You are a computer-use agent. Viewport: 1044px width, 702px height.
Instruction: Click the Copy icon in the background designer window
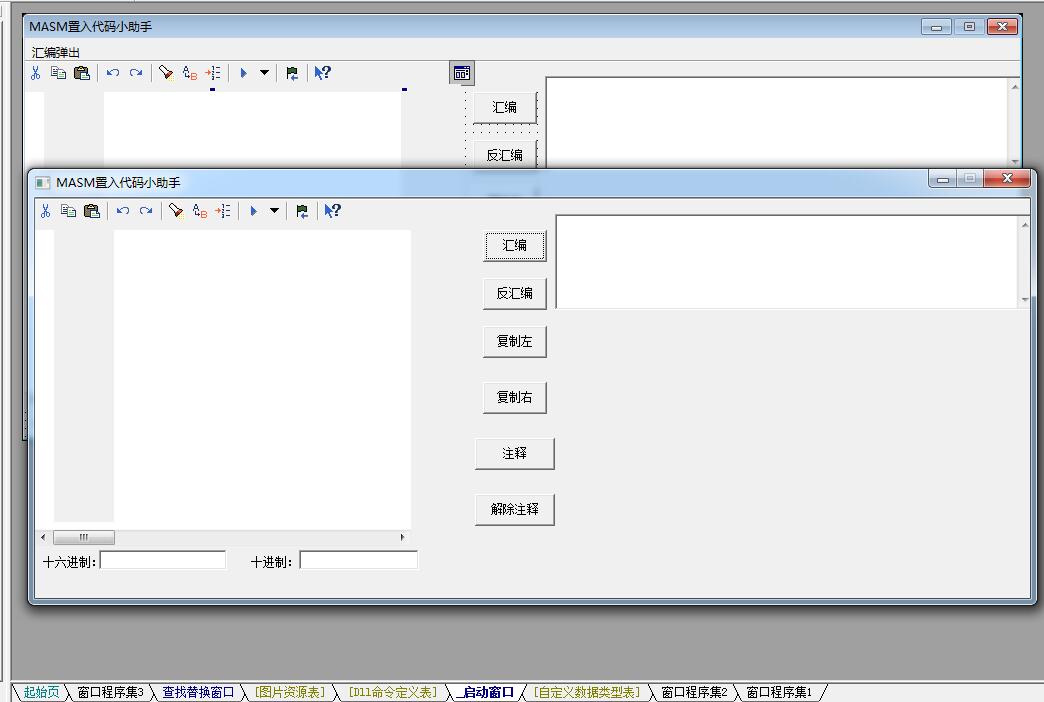pos(58,73)
